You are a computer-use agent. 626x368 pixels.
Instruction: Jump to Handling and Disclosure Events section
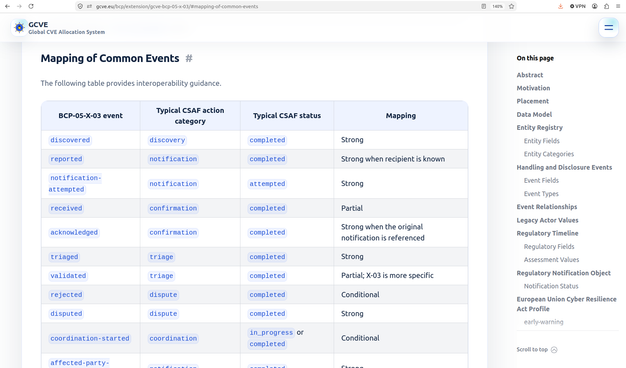pos(564,168)
